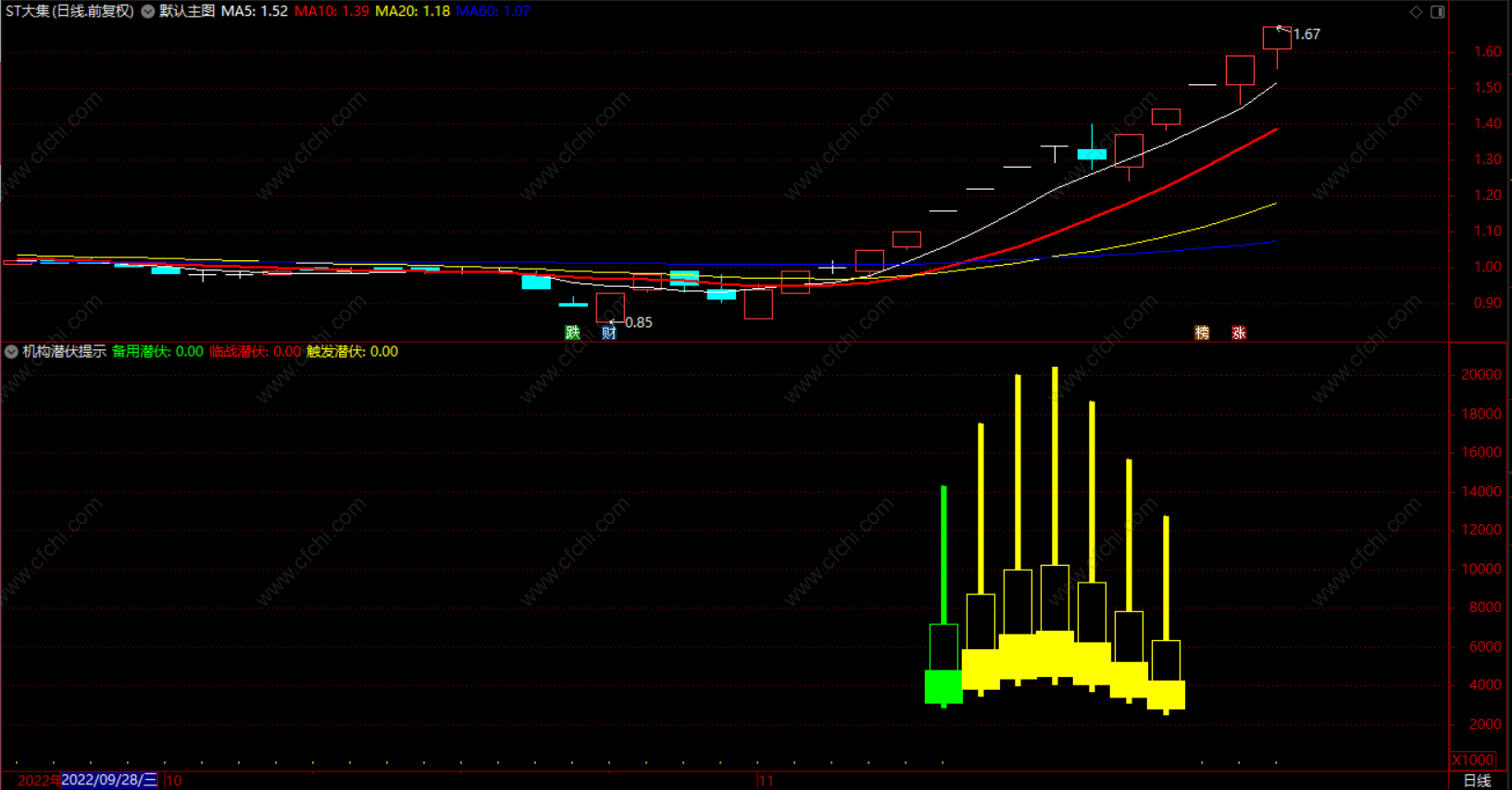
Task: Click the 1.67 high price label
Action: pos(1306,34)
